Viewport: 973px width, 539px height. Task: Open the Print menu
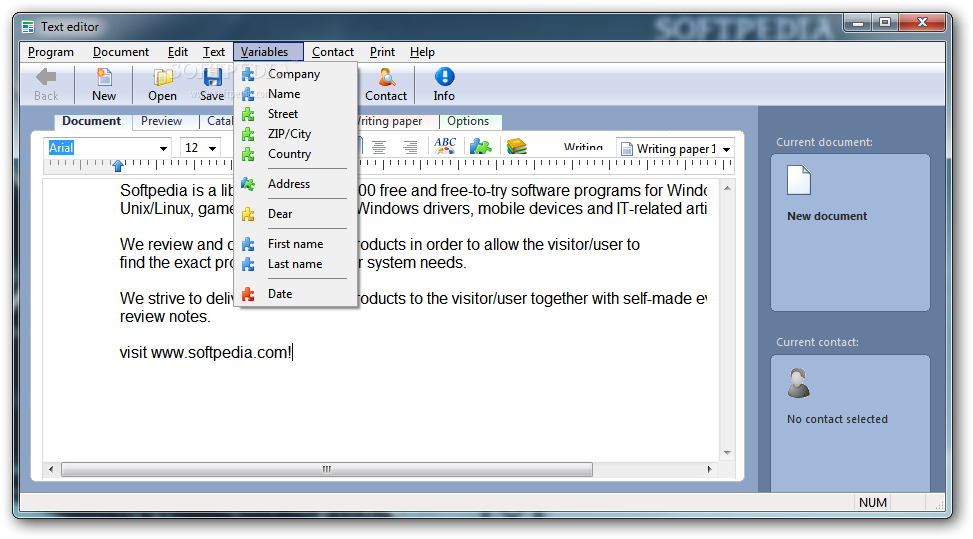pyautogui.click(x=382, y=52)
